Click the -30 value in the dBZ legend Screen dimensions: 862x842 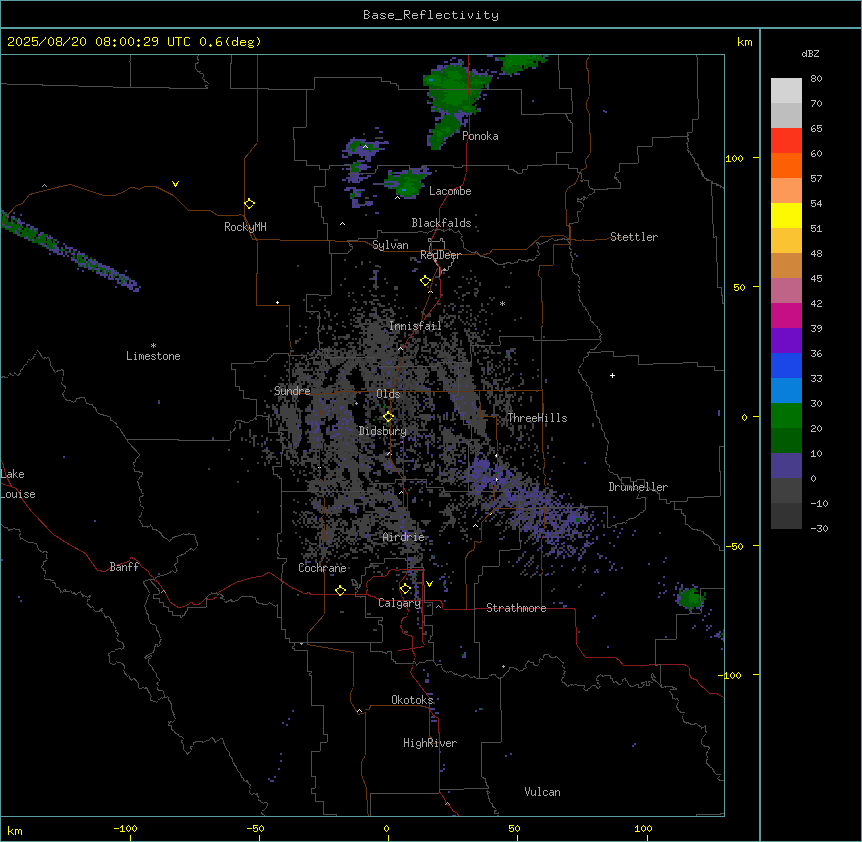tap(819, 528)
